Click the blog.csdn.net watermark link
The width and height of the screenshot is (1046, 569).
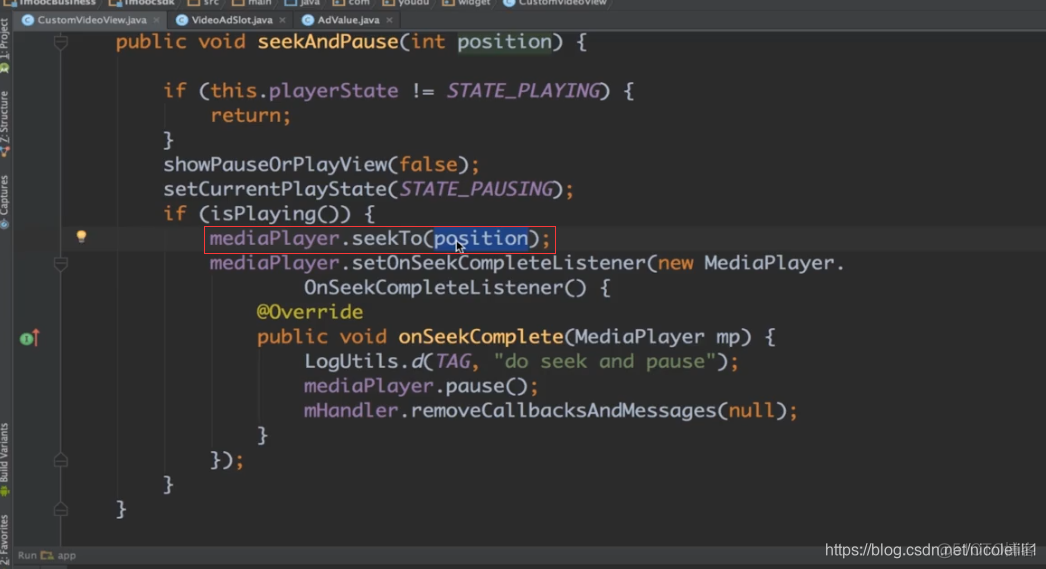click(930, 549)
